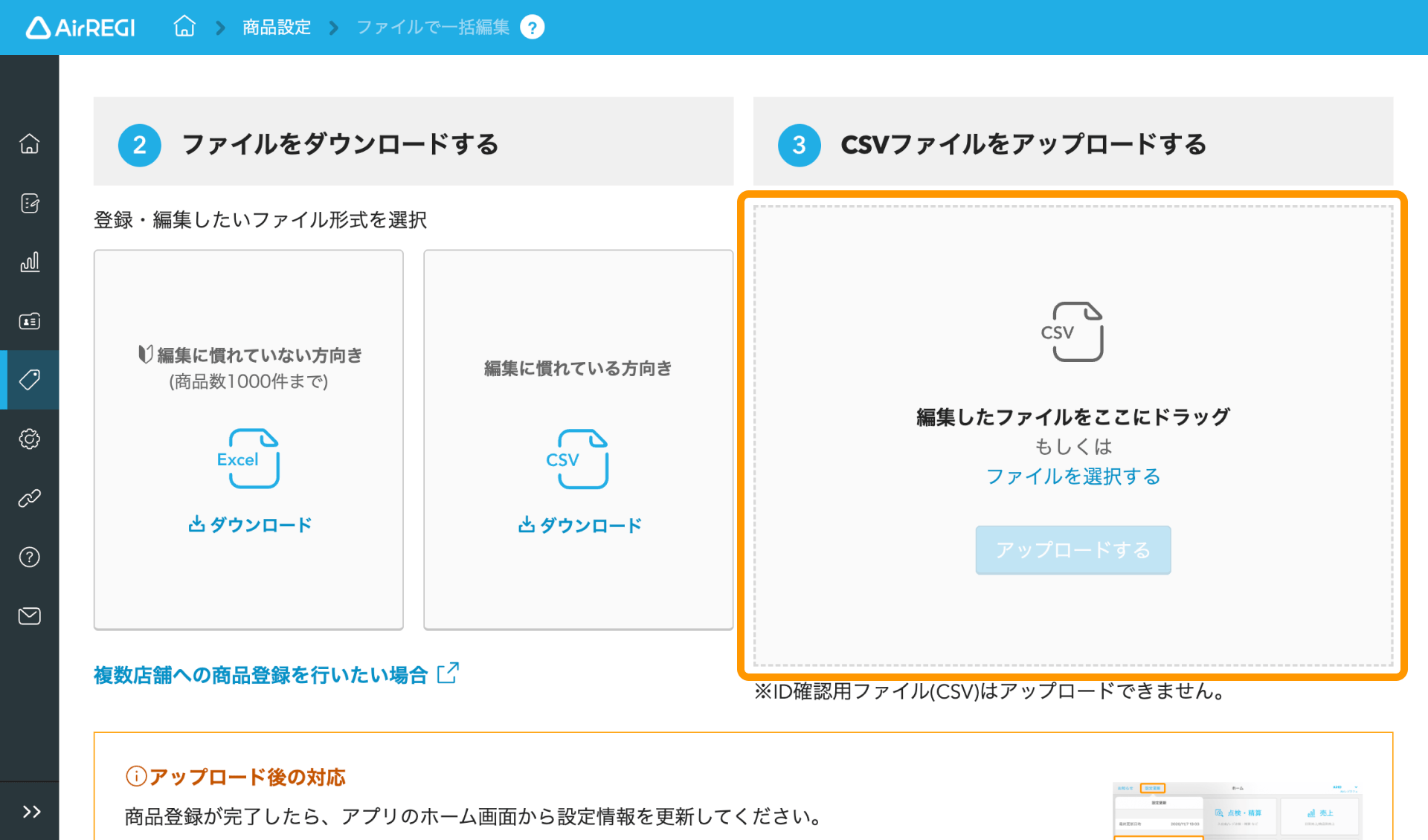
Task: Open the home icon in the top breadcrumb bar
Action: (184, 27)
